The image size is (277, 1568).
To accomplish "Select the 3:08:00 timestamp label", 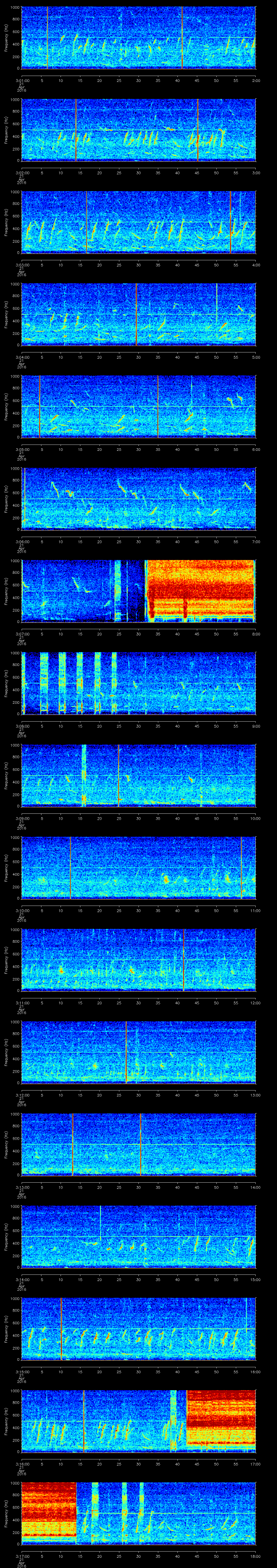I will pyautogui.click(x=22, y=726).
